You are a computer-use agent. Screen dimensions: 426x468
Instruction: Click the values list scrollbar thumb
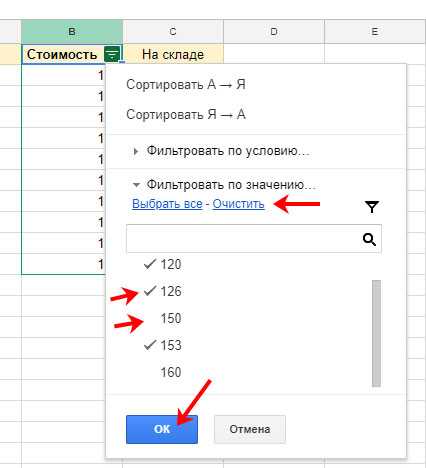(x=376, y=333)
